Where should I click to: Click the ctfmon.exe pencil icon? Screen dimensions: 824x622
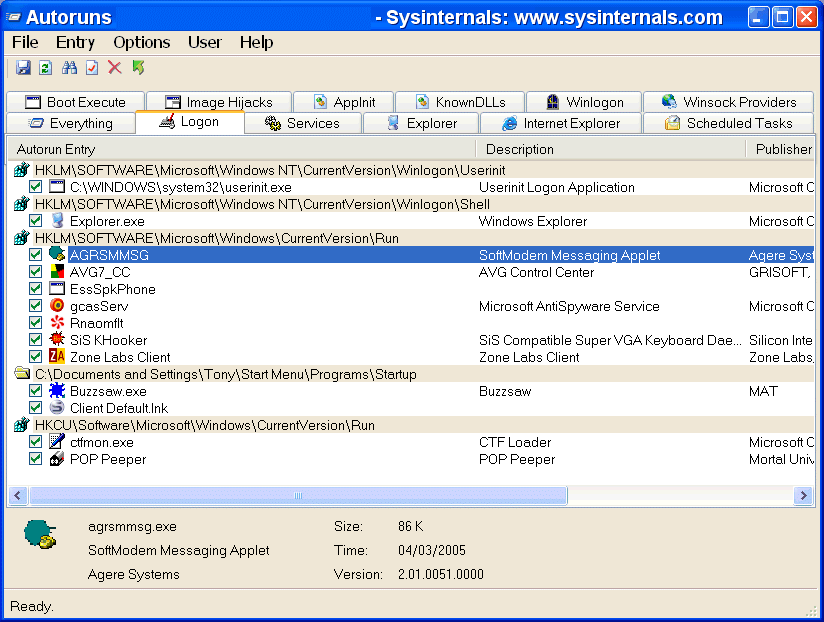click(x=57, y=441)
